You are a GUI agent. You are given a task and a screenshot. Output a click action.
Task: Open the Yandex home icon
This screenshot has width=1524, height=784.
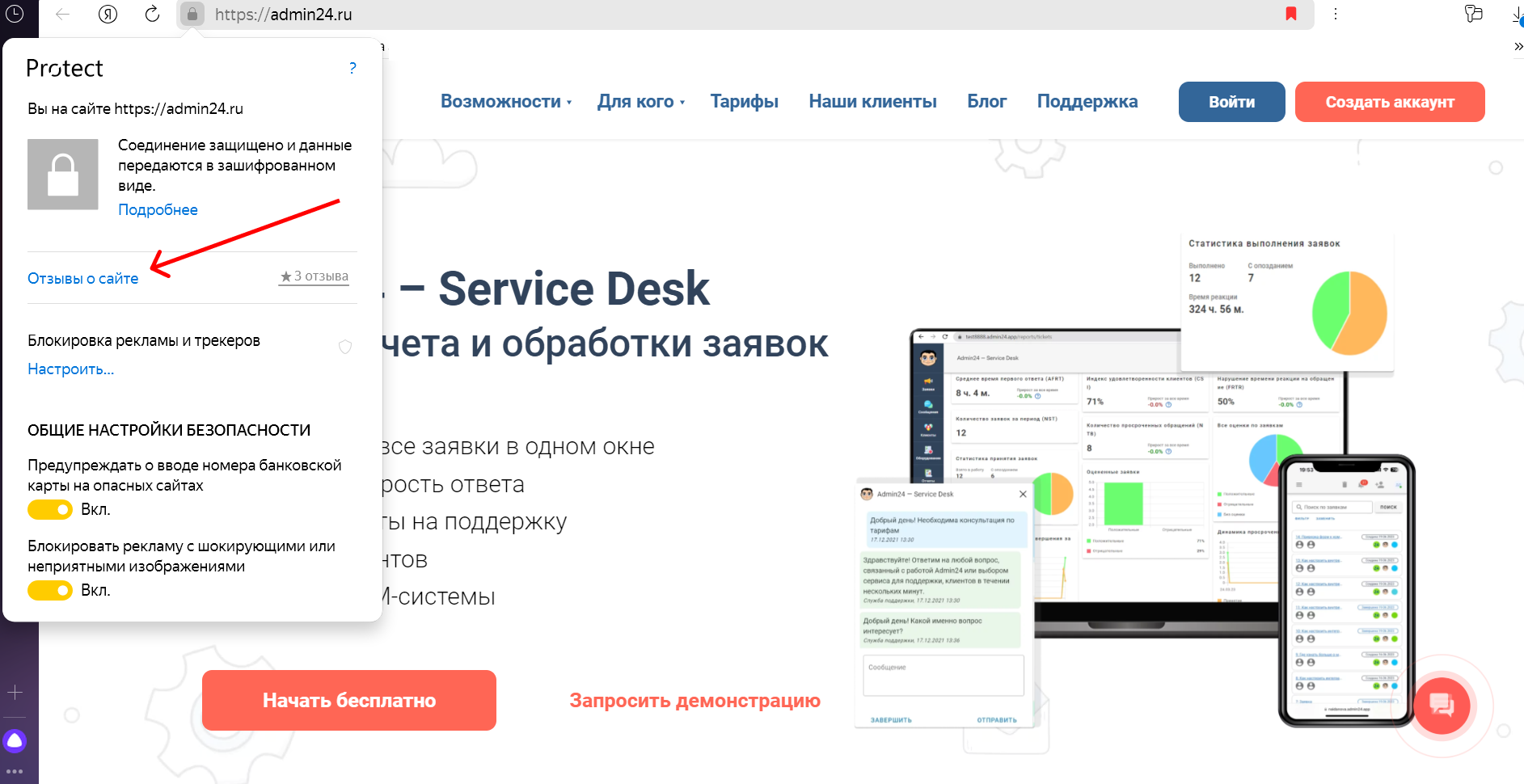click(108, 14)
